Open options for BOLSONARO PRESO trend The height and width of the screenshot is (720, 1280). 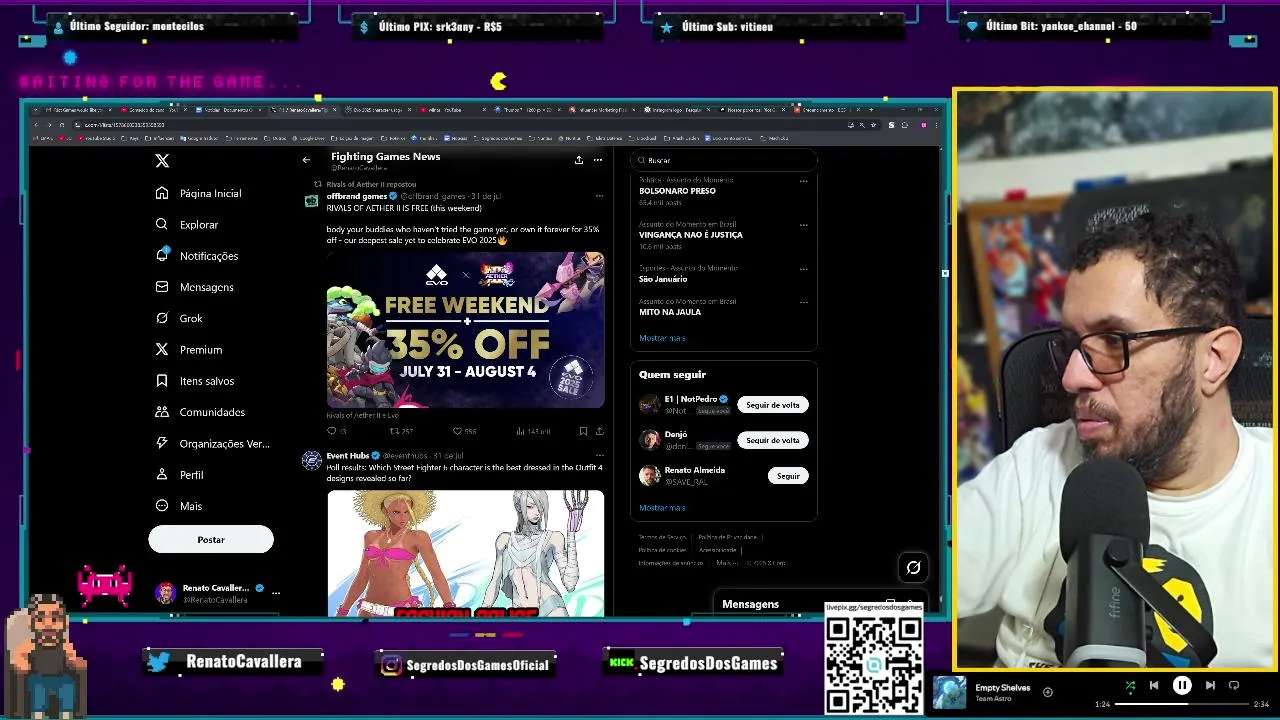pyautogui.click(x=803, y=181)
